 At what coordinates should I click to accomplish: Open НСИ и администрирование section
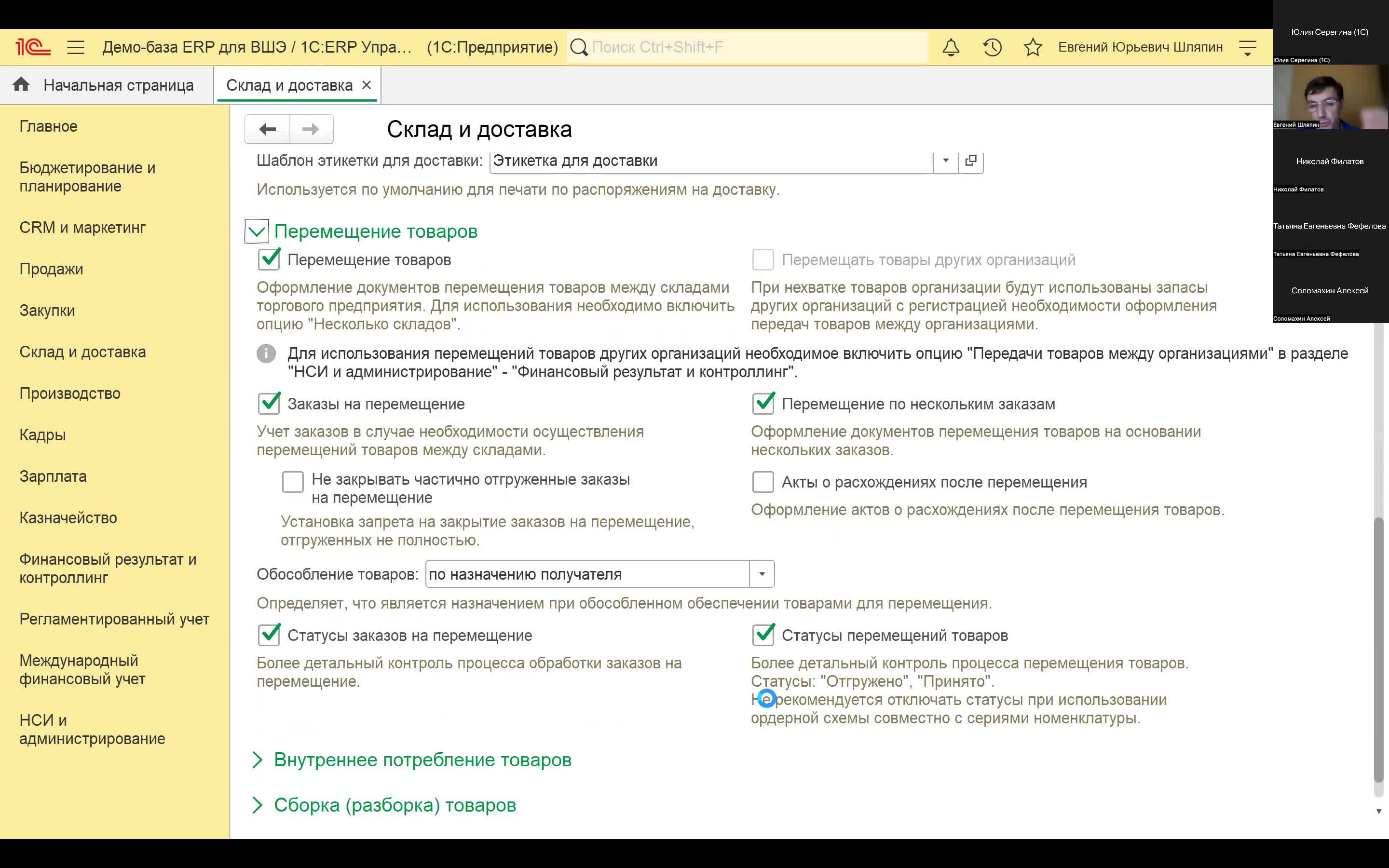coord(92,729)
